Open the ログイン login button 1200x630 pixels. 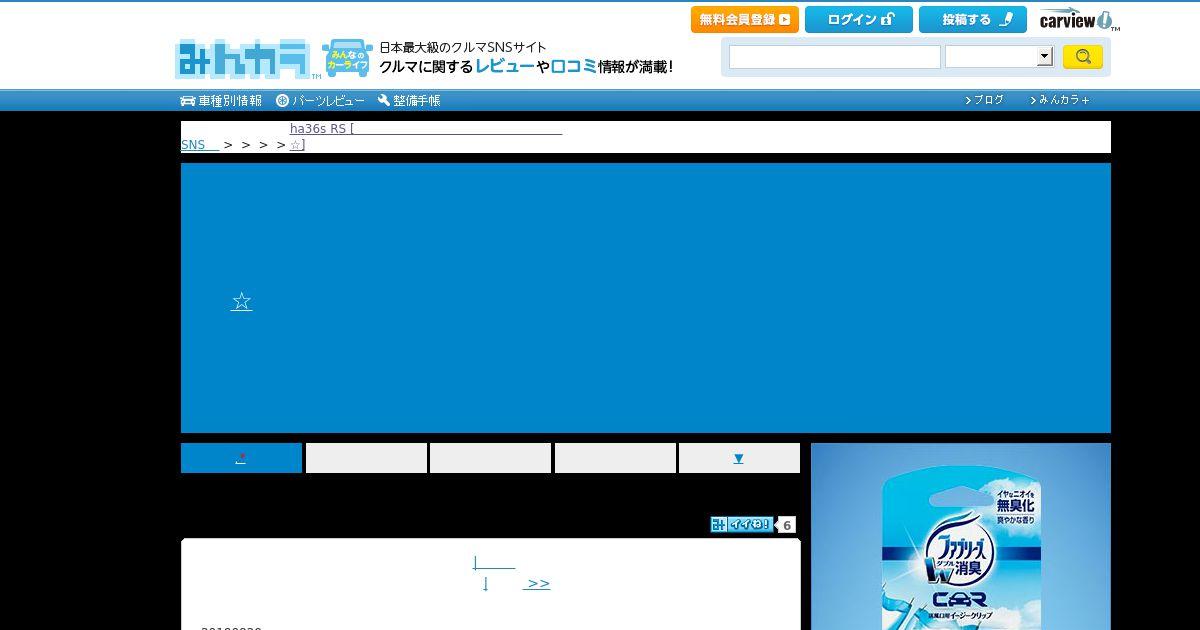859,19
